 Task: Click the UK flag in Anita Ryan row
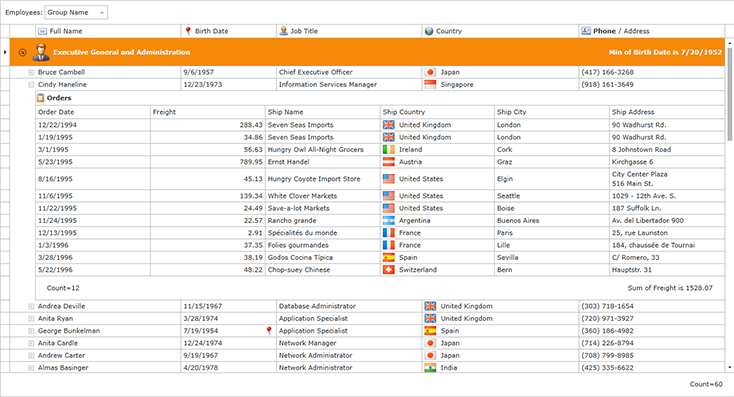430,318
